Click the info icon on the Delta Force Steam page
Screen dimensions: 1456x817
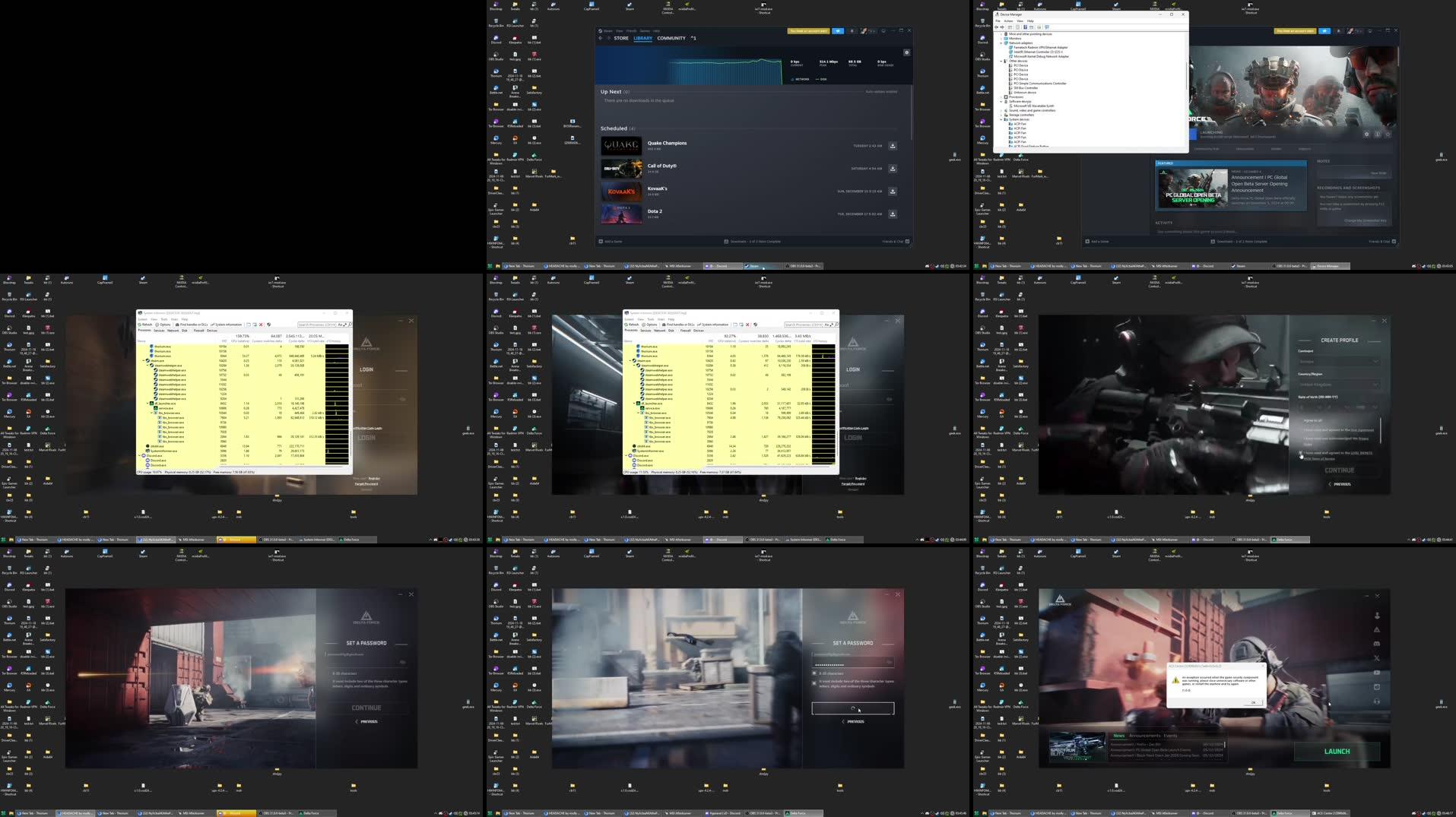coord(1377,134)
